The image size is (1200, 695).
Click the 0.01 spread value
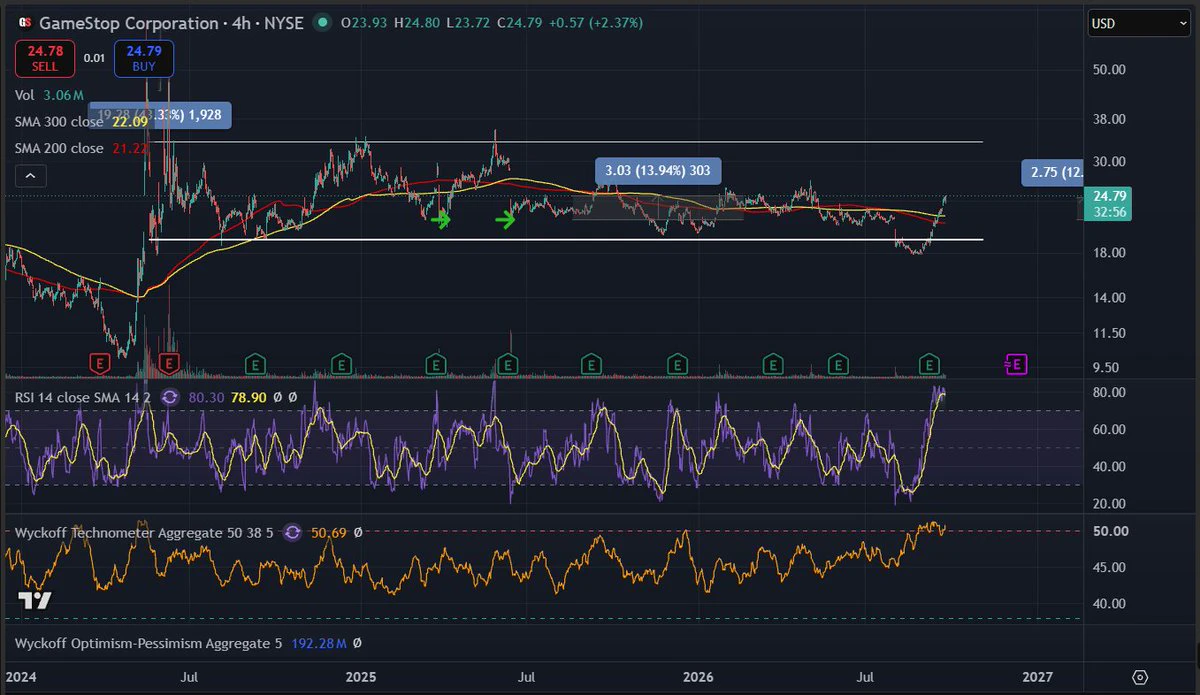94,58
